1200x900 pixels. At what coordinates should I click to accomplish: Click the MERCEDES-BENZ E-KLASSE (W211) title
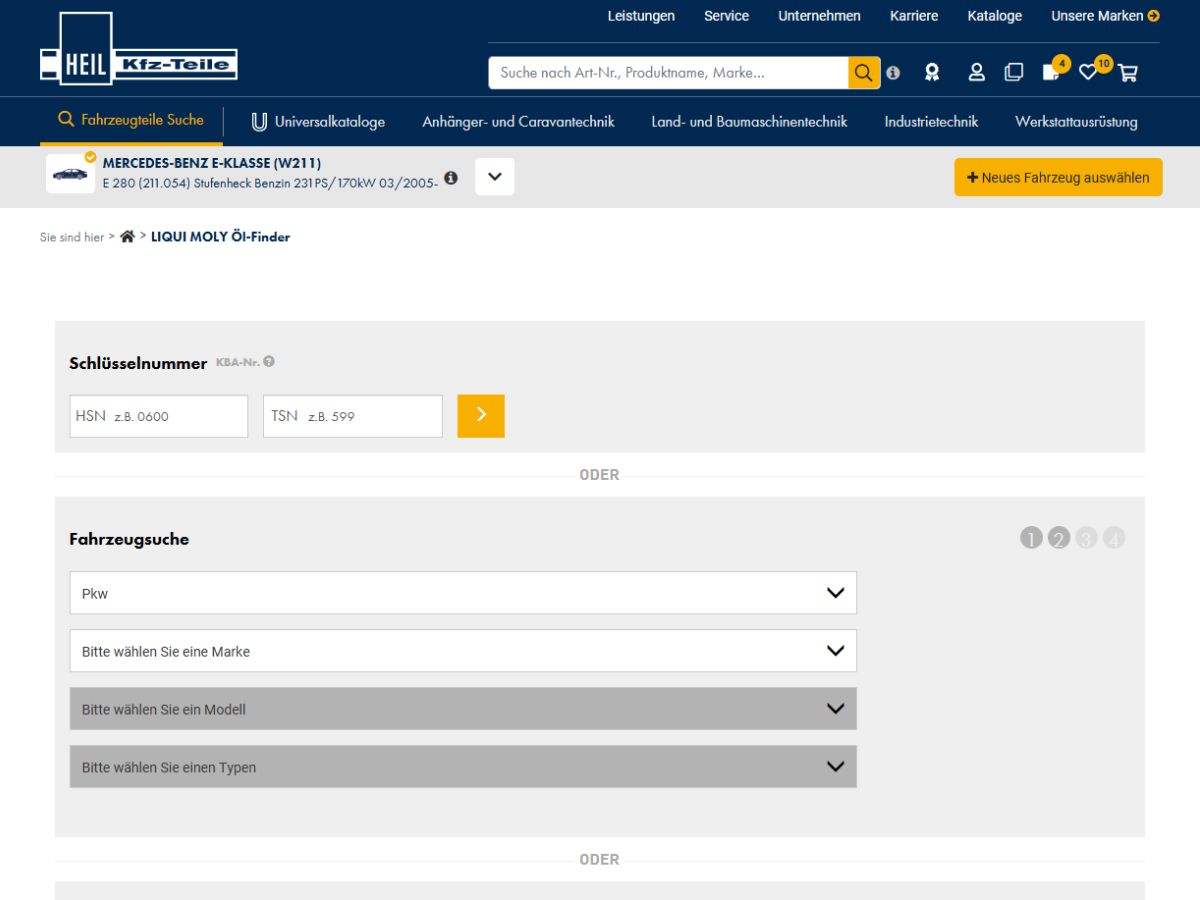pyautogui.click(x=212, y=163)
